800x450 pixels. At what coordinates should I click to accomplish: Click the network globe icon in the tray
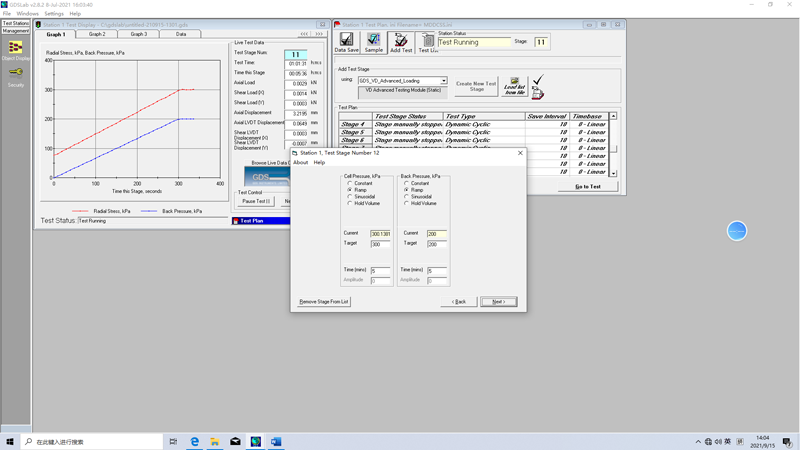click(708, 442)
